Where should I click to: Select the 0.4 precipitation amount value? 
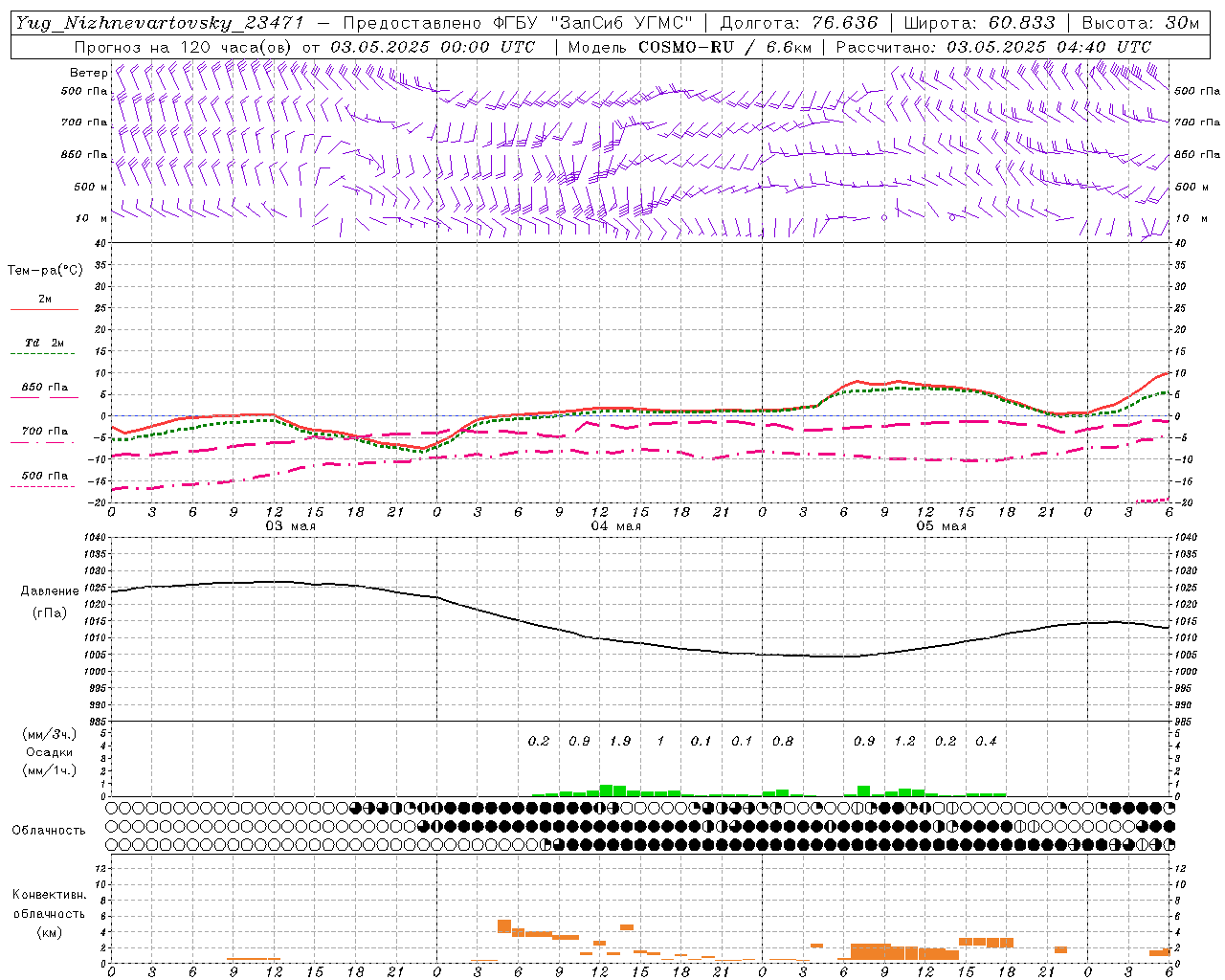(986, 741)
